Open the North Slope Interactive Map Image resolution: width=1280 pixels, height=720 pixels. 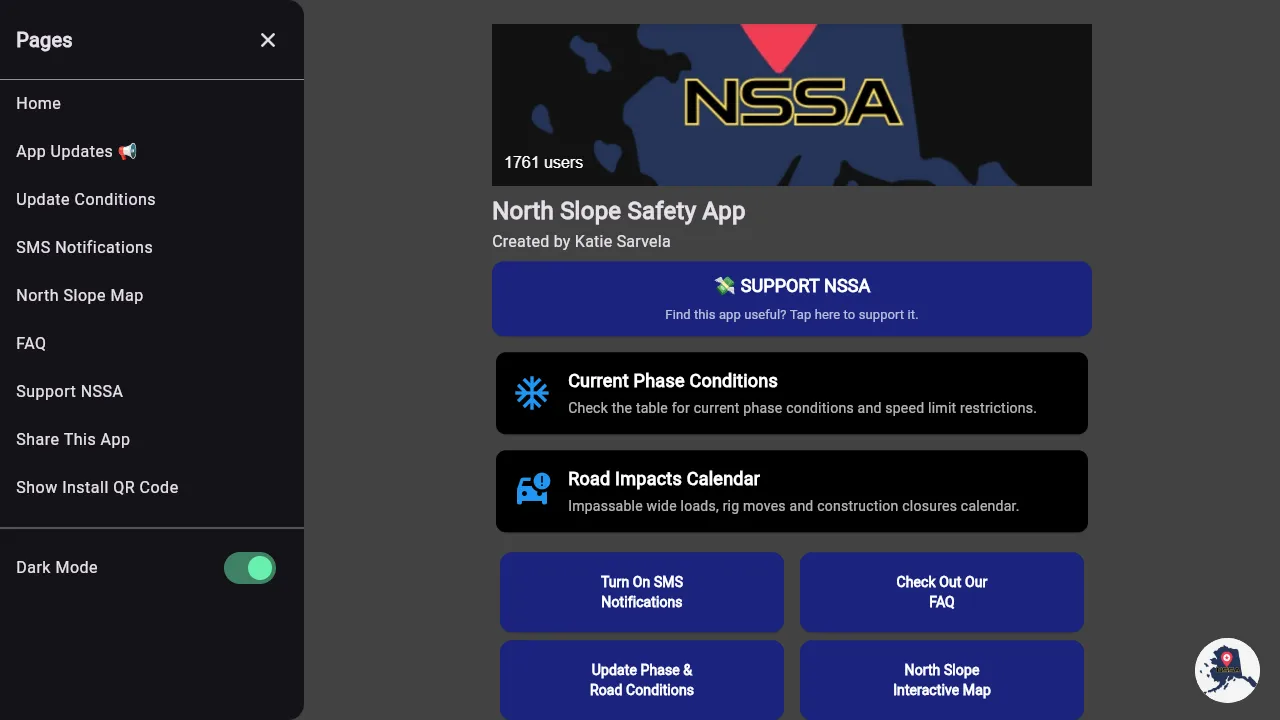[941, 680]
